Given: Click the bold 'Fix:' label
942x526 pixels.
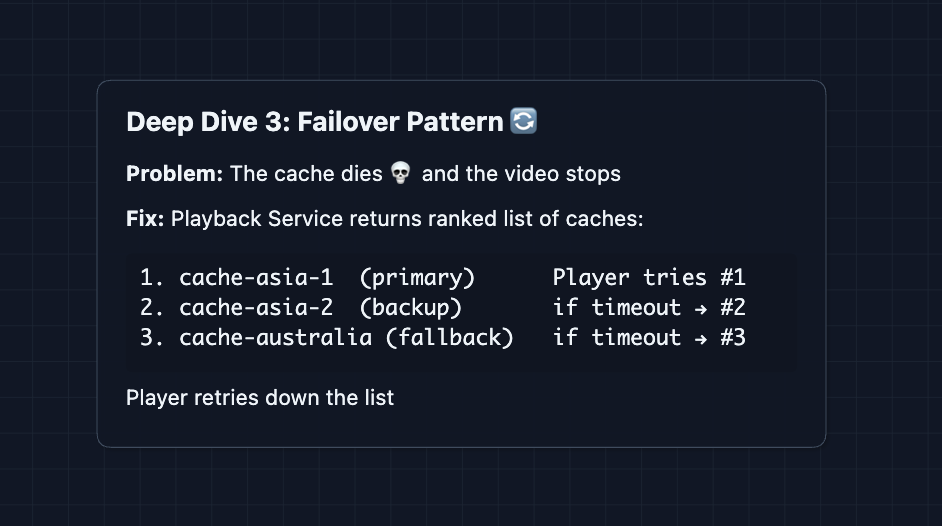Looking at the screenshot, I should coord(145,218).
